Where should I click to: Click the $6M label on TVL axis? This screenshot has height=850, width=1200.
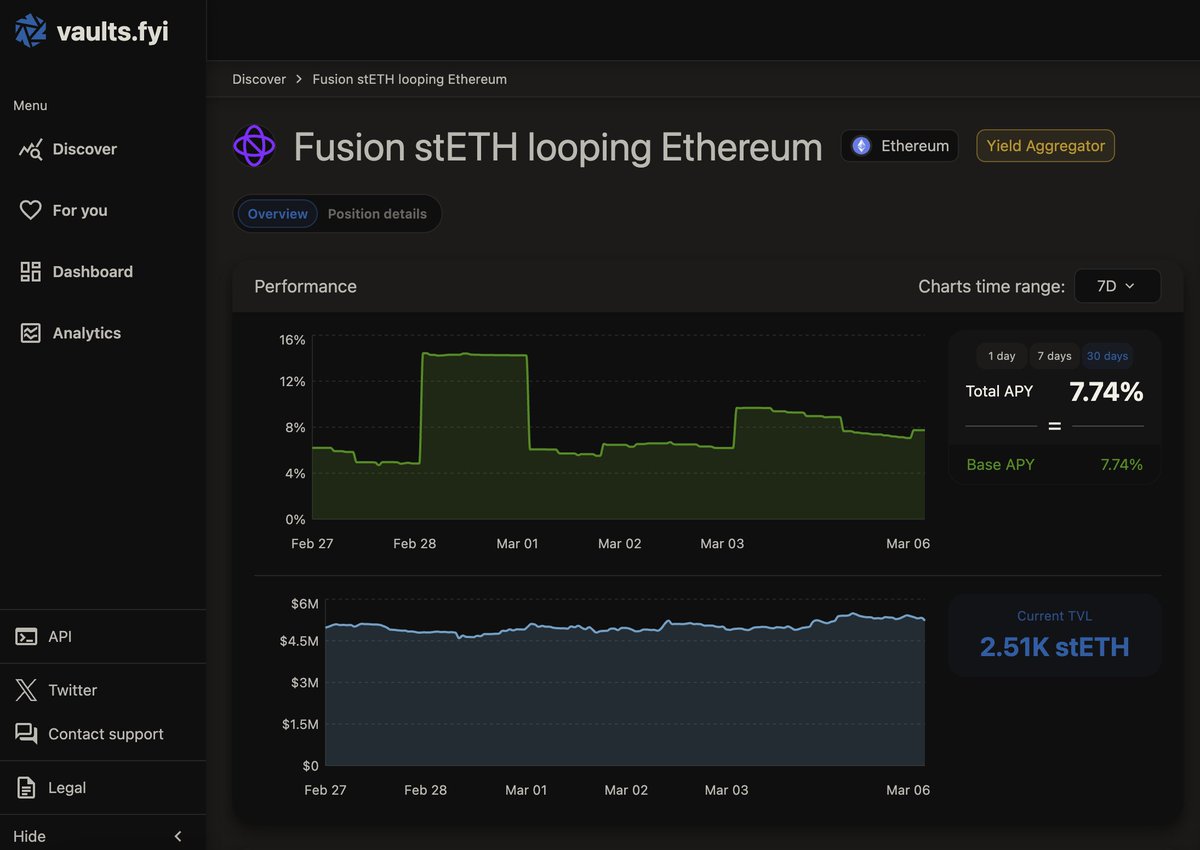click(x=305, y=604)
